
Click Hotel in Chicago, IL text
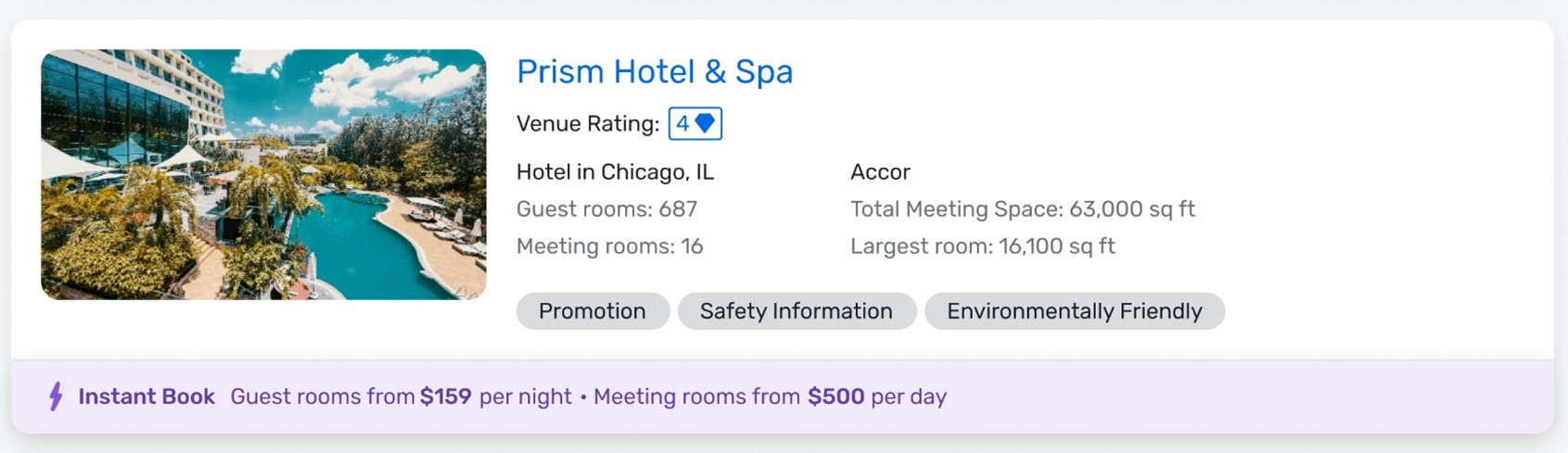coord(615,172)
